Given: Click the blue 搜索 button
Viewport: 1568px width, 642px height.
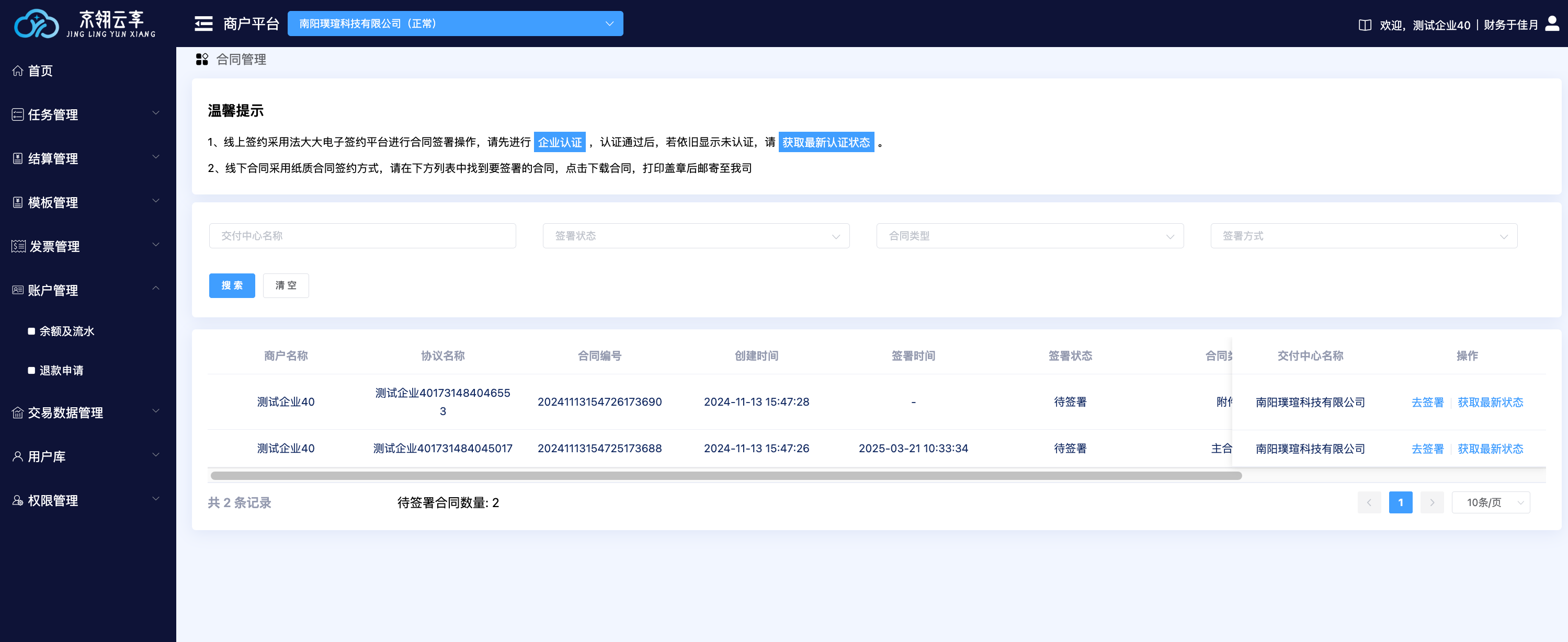Looking at the screenshot, I should (x=232, y=285).
